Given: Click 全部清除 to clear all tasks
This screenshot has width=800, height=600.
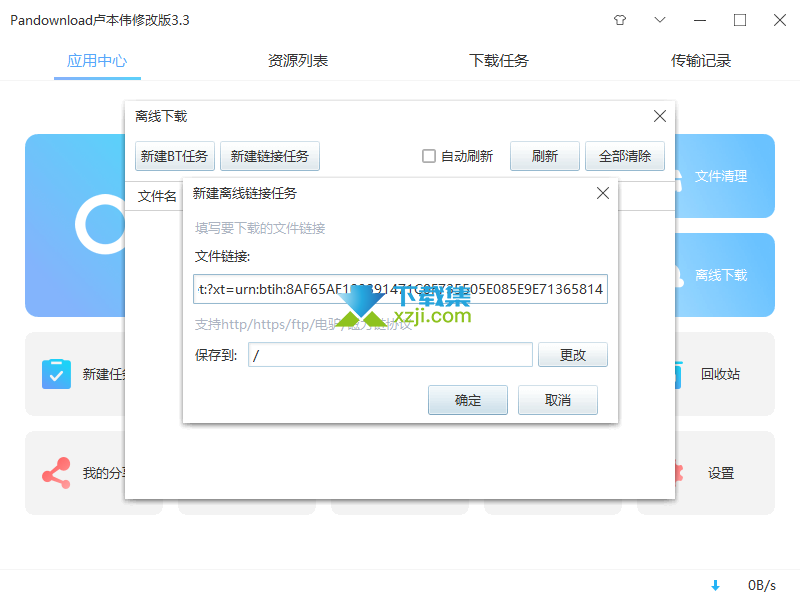Looking at the screenshot, I should click(x=625, y=156).
